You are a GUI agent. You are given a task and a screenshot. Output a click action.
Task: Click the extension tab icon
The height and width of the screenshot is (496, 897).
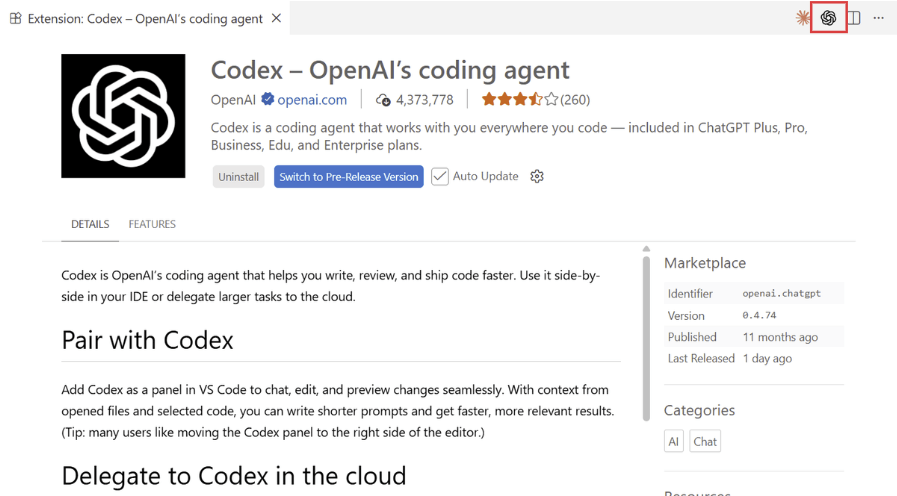click(15, 18)
